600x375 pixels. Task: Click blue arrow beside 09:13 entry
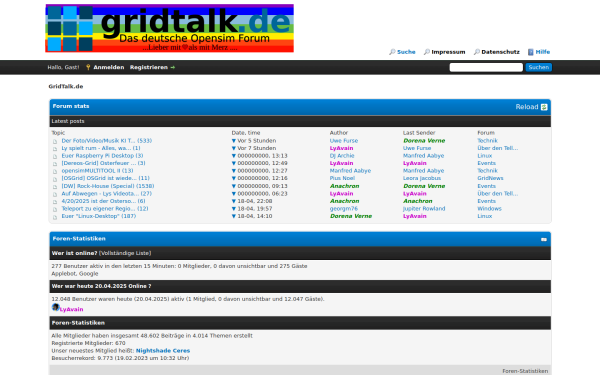234,186
